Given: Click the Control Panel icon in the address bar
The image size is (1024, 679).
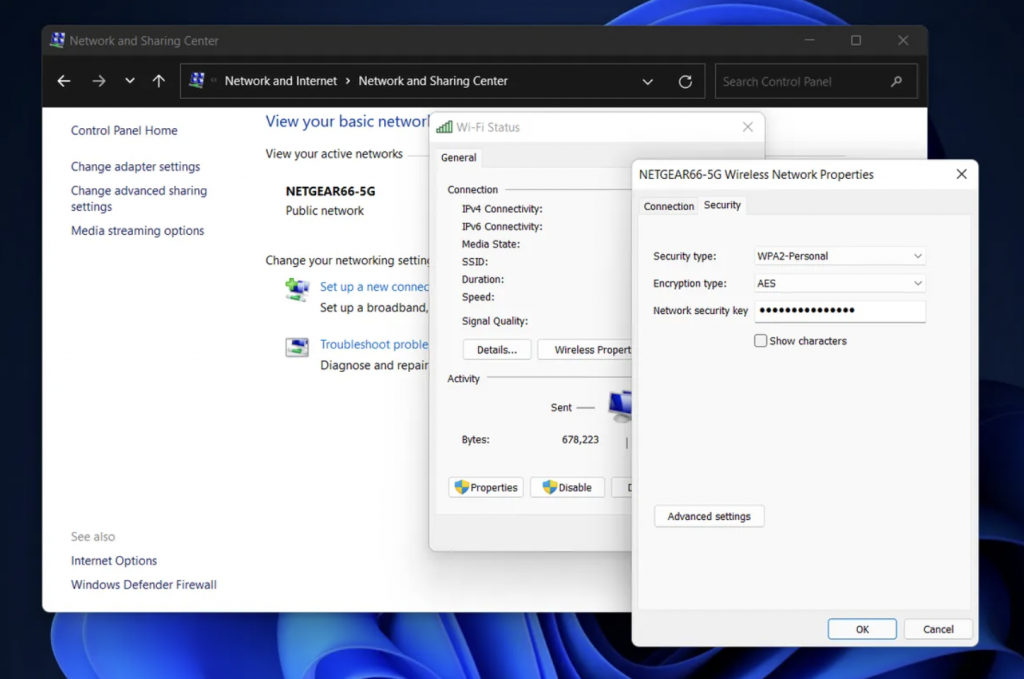Looking at the screenshot, I should pyautogui.click(x=197, y=80).
